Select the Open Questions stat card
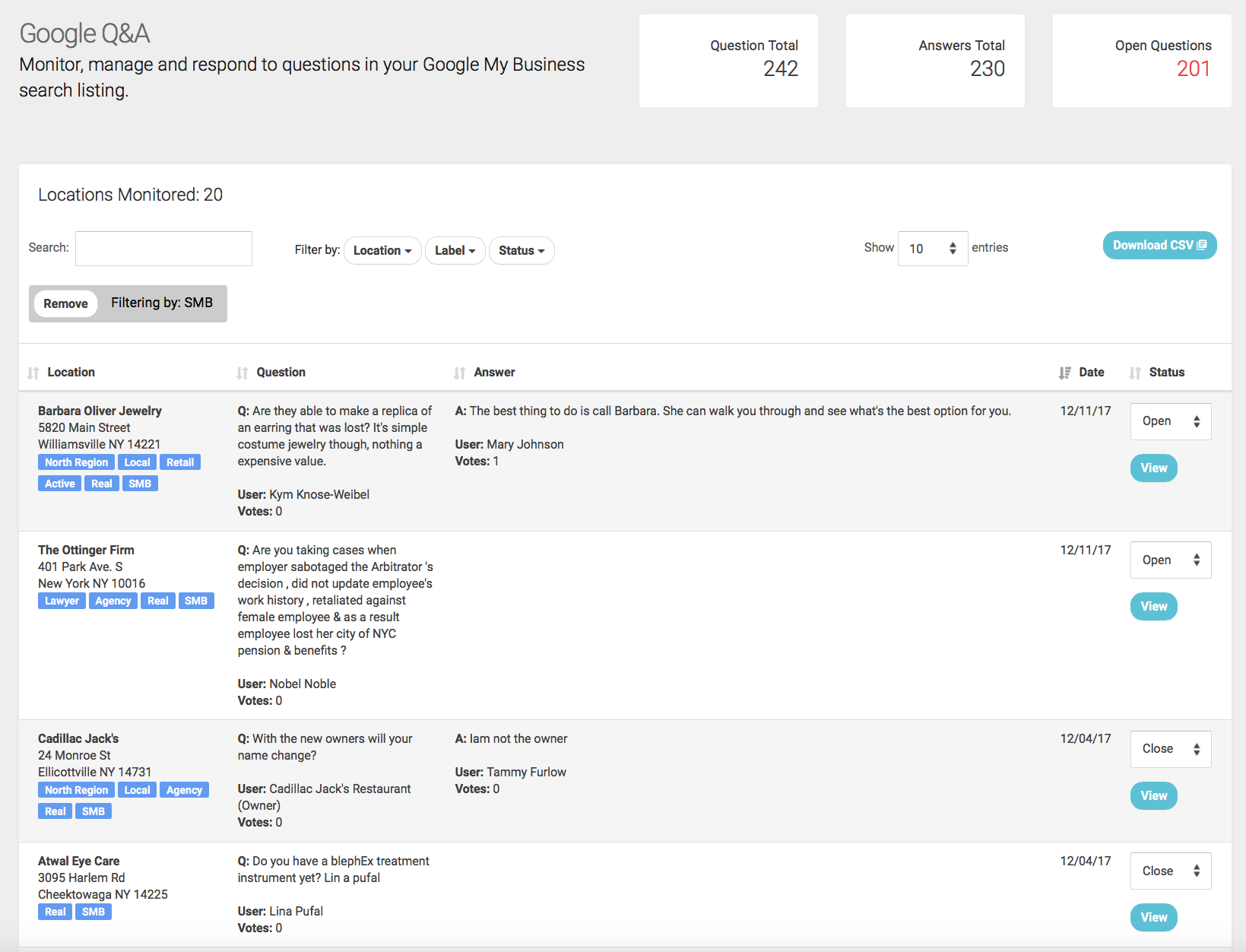The width and height of the screenshot is (1246, 952). (x=1142, y=61)
